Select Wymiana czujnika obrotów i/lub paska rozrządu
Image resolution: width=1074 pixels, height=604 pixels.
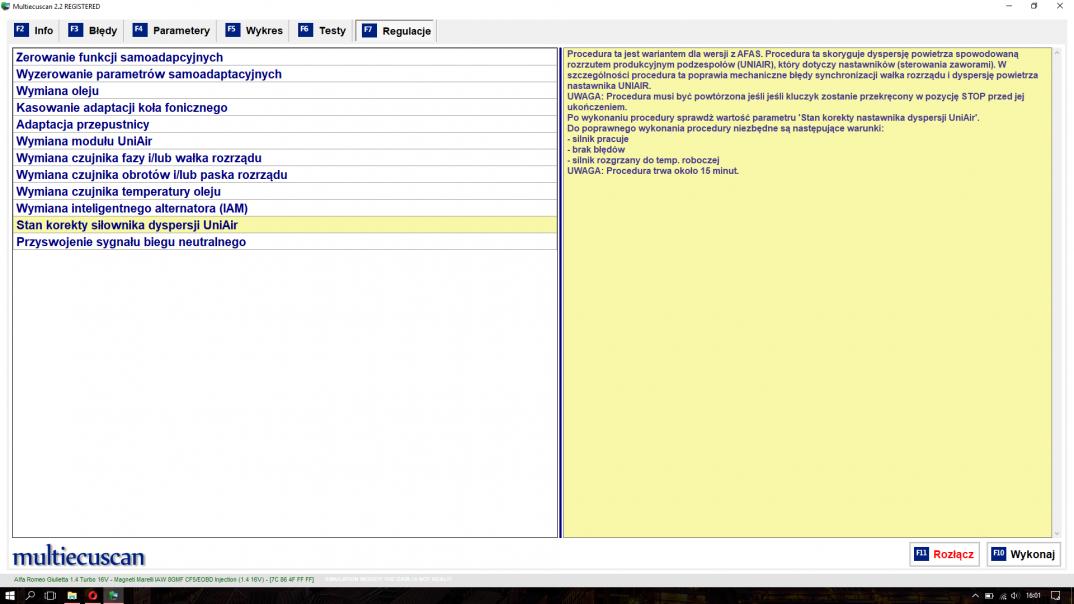tap(285, 175)
